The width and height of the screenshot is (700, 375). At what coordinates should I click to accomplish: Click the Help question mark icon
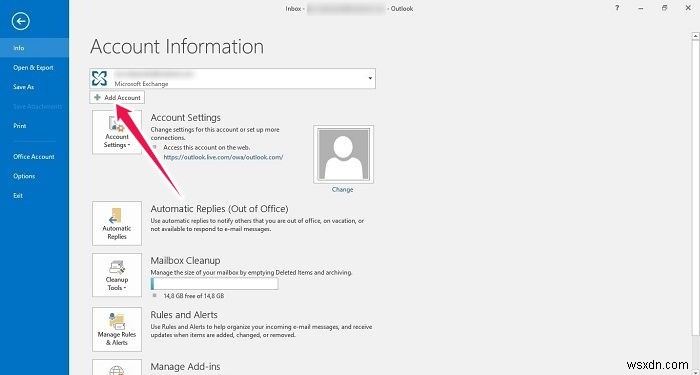click(617, 8)
